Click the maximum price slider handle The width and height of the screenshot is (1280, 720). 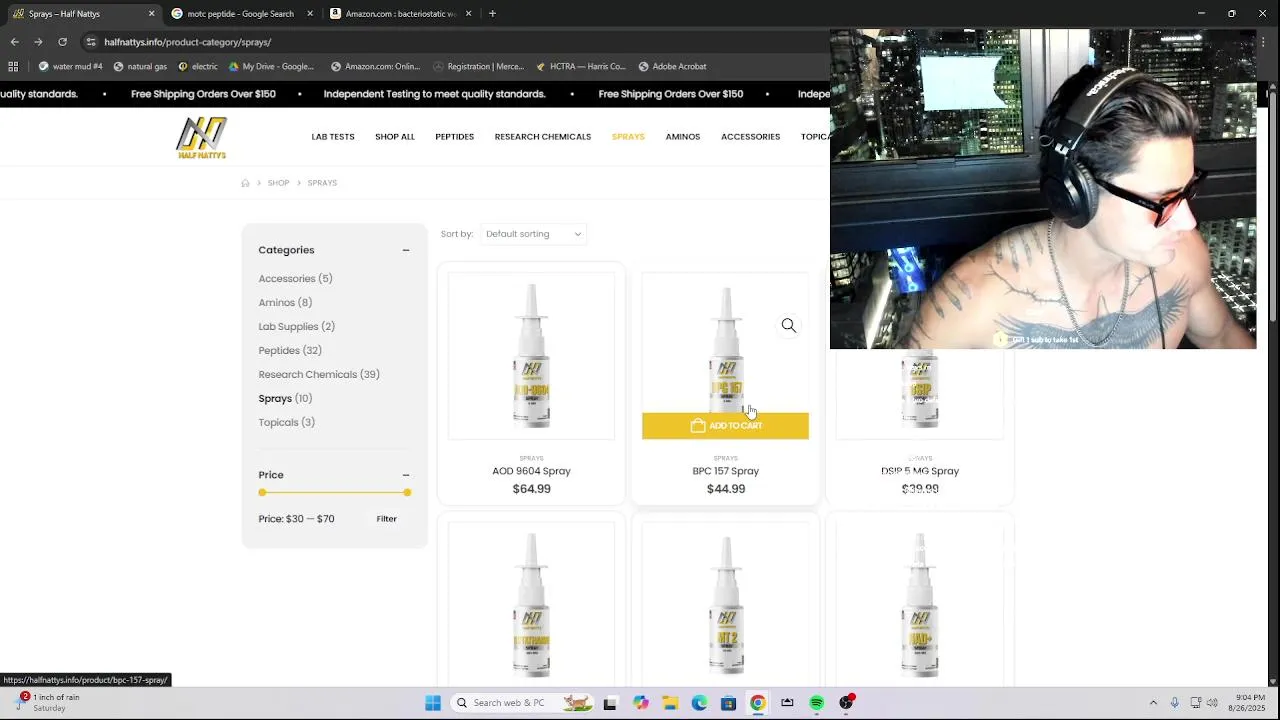(407, 493)
